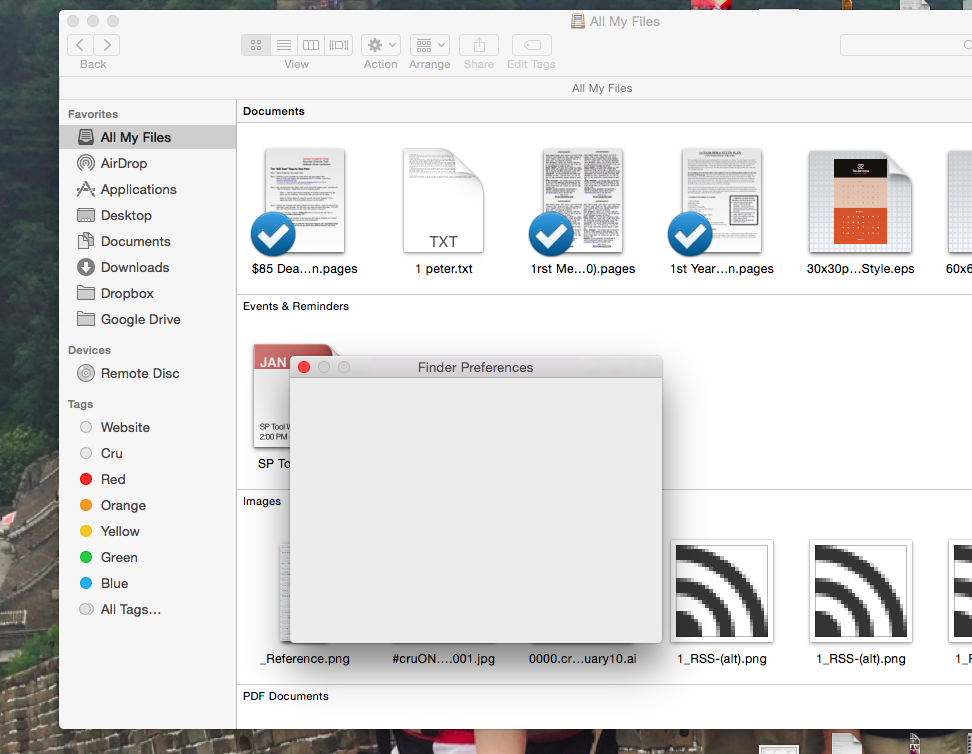Click the #cruON….001.jpg file name
This screenshot has width=972, height=754.
(443, 659)
